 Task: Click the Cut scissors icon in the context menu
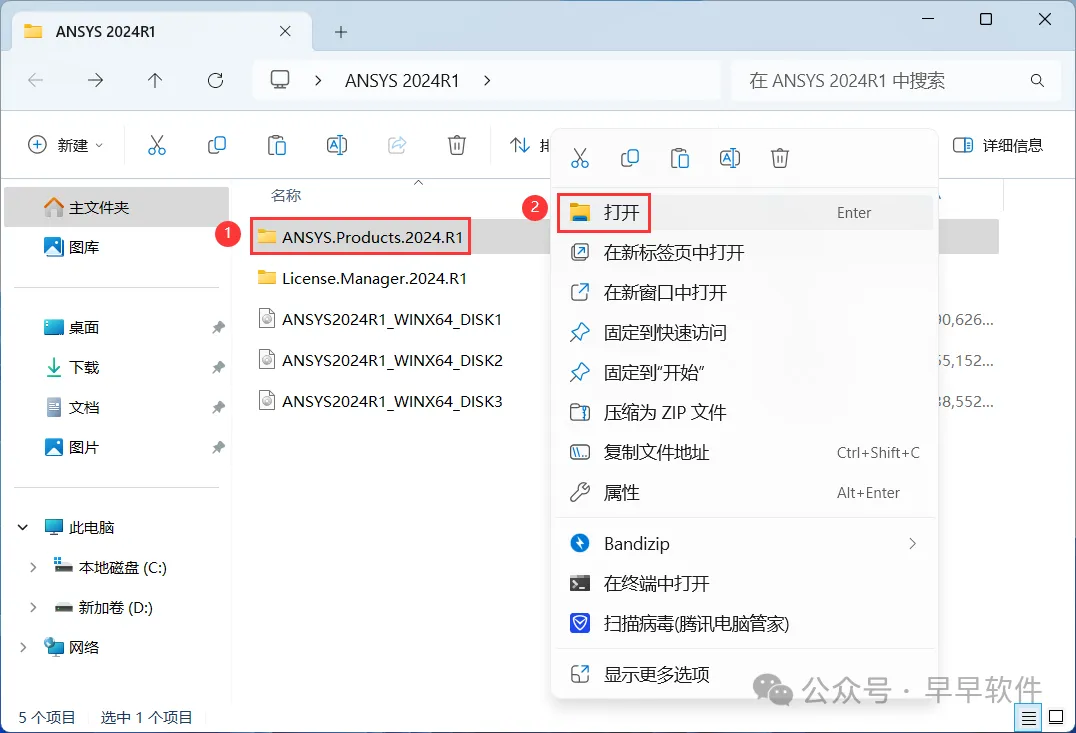tap(580, 159)
